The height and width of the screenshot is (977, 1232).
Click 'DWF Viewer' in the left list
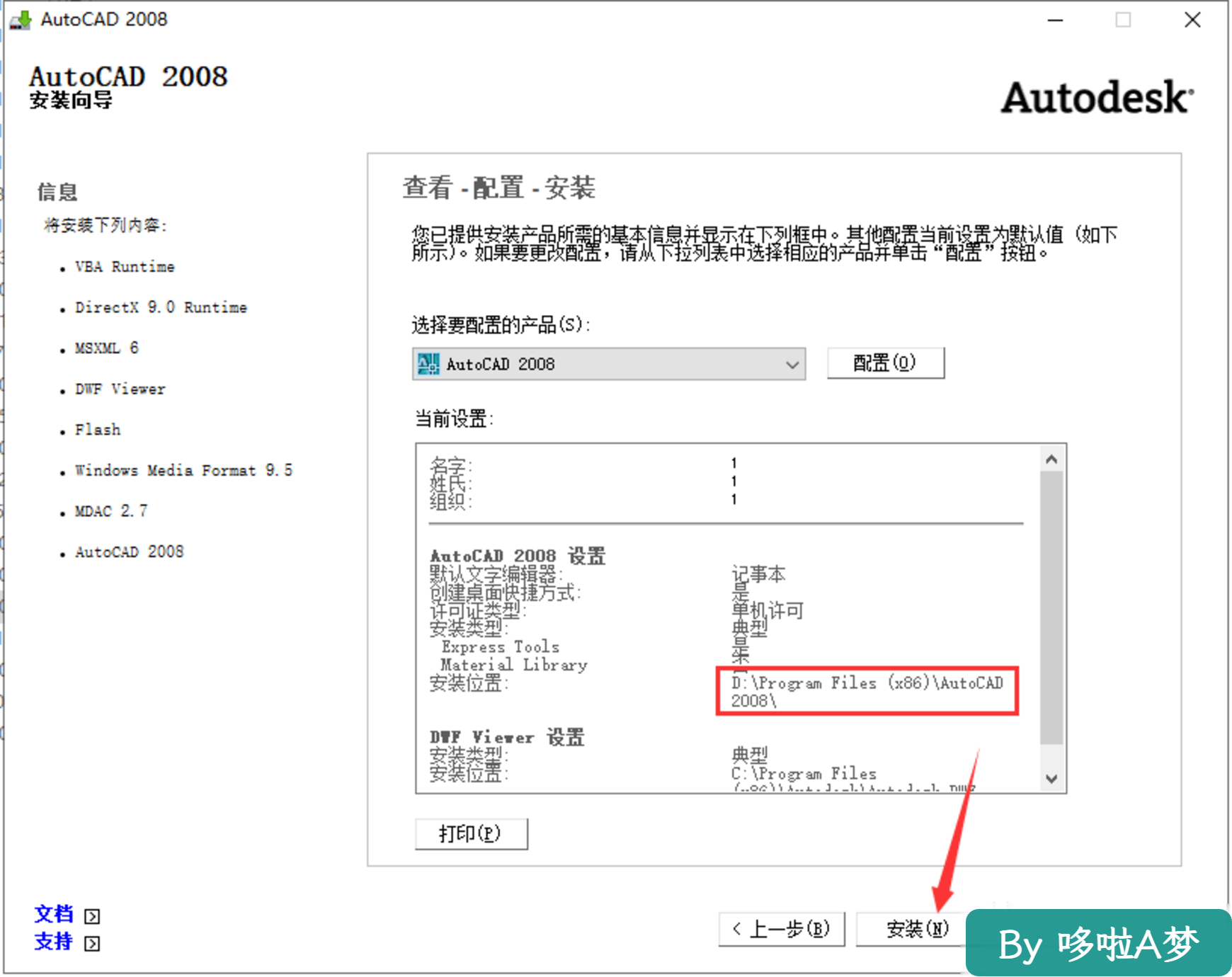[120, 389]
